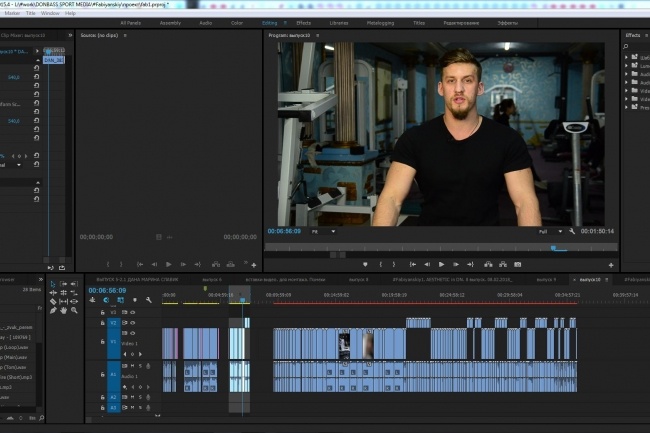650x433 pixels.
Task: Open Program monitor button editor plus
Action: pyautogui.click(x=611, y=265)
